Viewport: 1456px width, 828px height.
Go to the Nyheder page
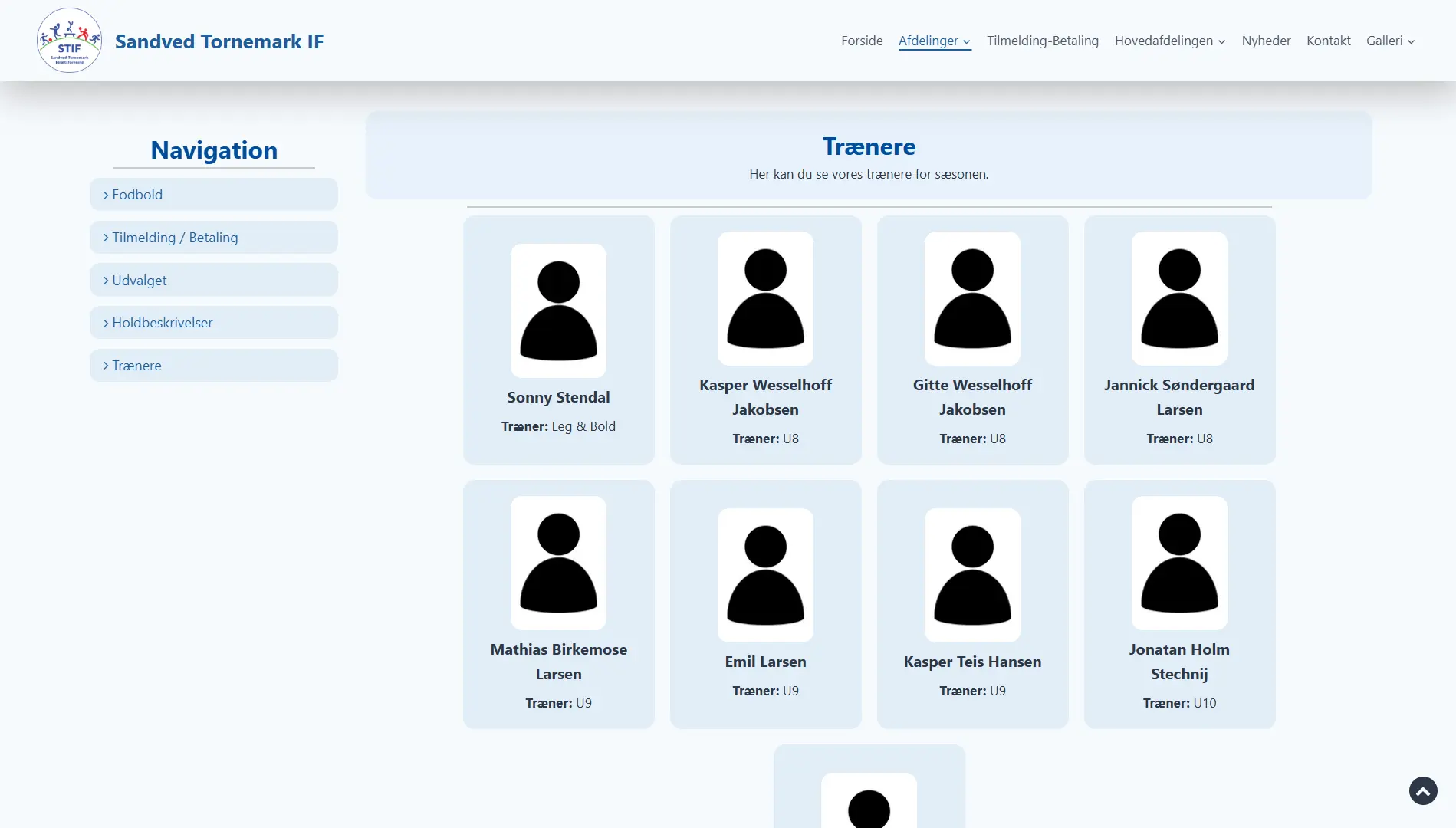pyautogui.click(x=1266, y=41)
